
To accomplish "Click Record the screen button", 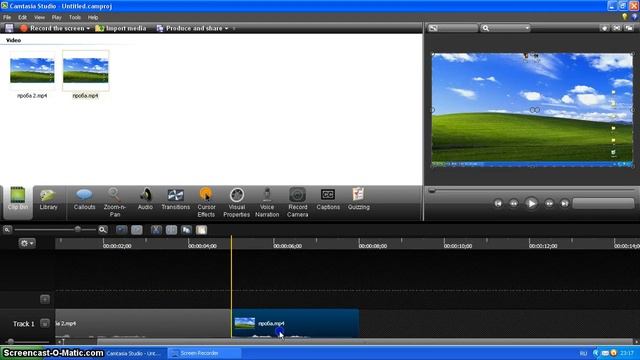I will point(53,28).
